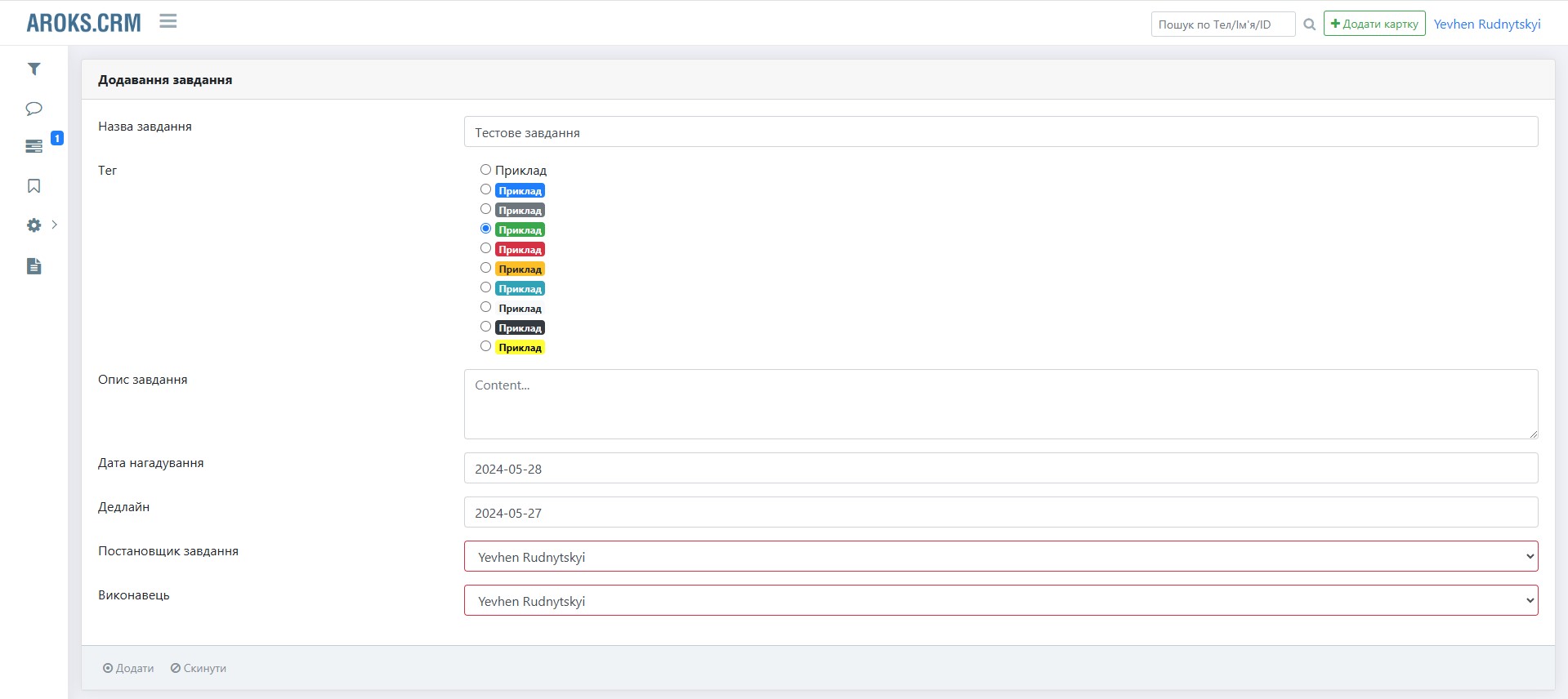1568x699 pixels.
Task: Select the red Приклад tag radio
Action: 485,248
